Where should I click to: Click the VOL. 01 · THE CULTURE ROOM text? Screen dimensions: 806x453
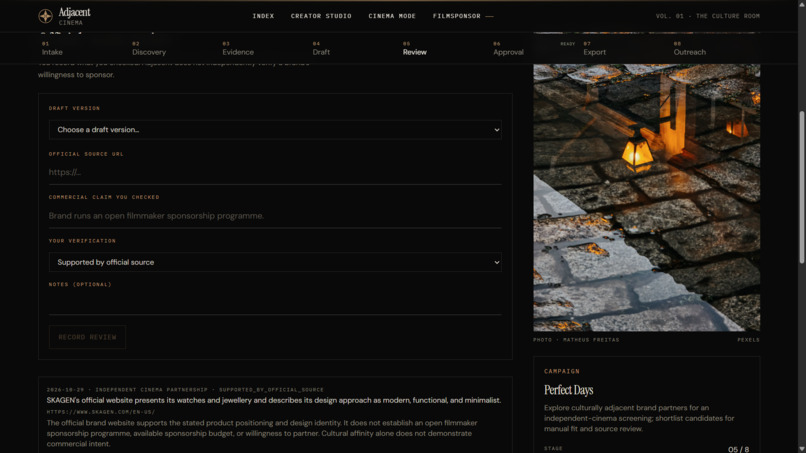(x=708, y=16)
